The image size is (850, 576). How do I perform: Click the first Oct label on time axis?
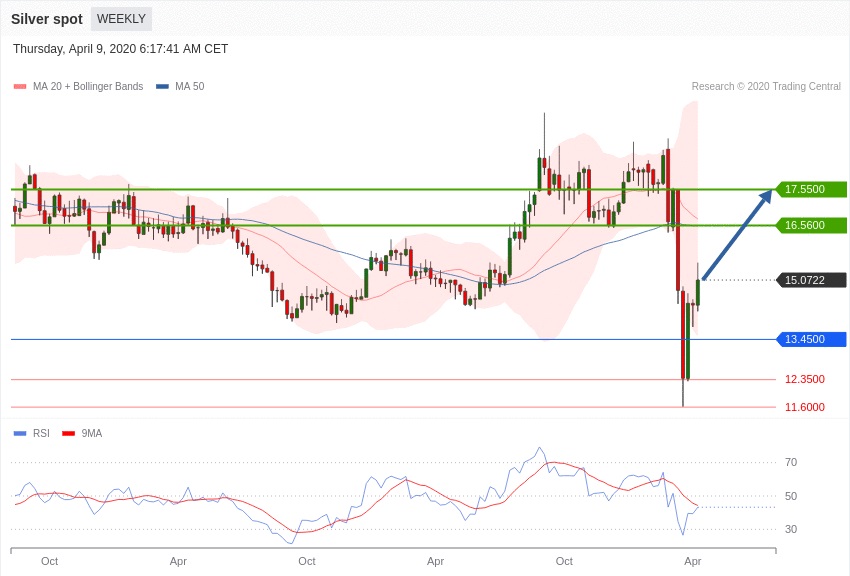click(49, 561)
